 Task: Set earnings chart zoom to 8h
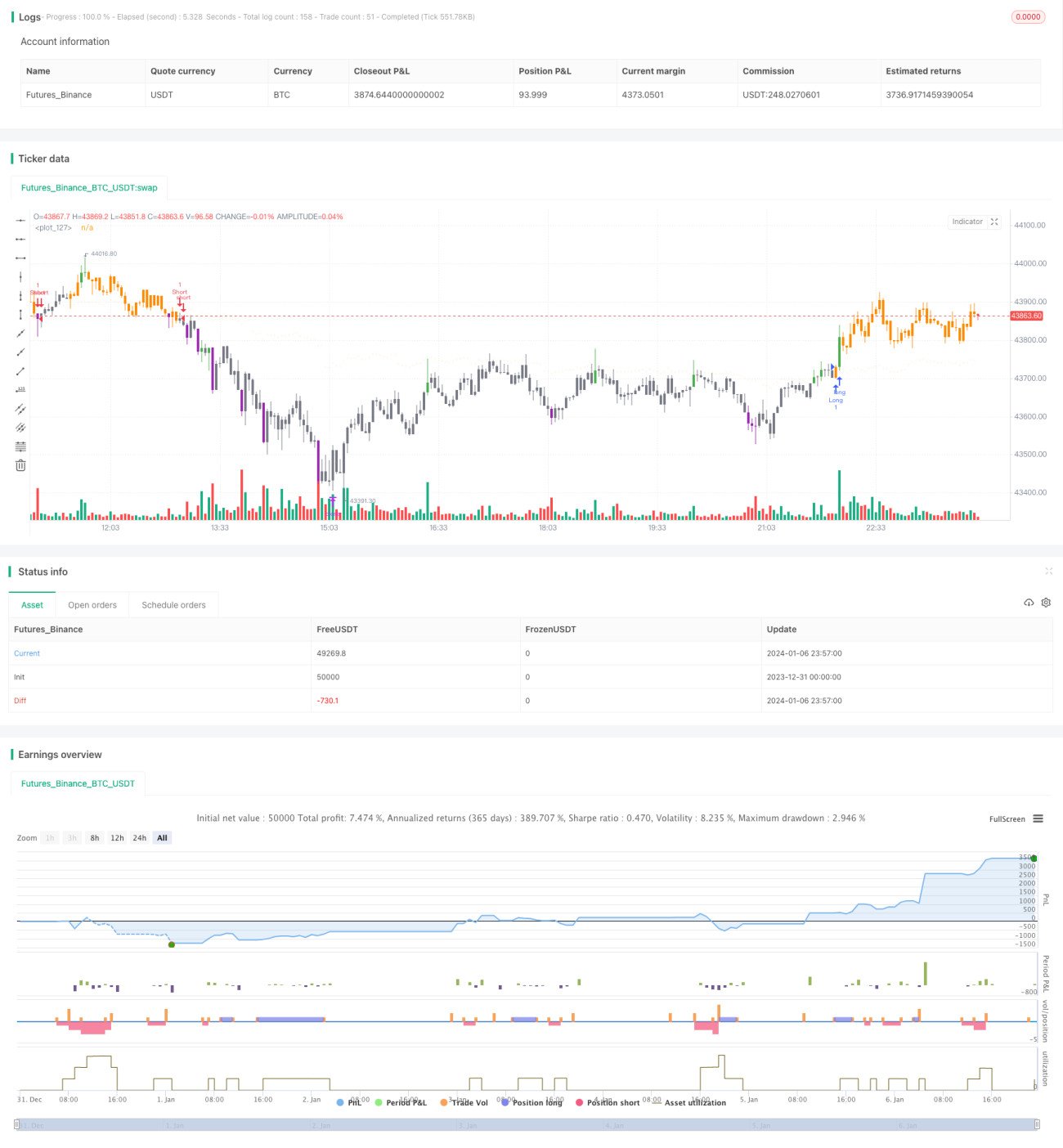click(95, 838)
